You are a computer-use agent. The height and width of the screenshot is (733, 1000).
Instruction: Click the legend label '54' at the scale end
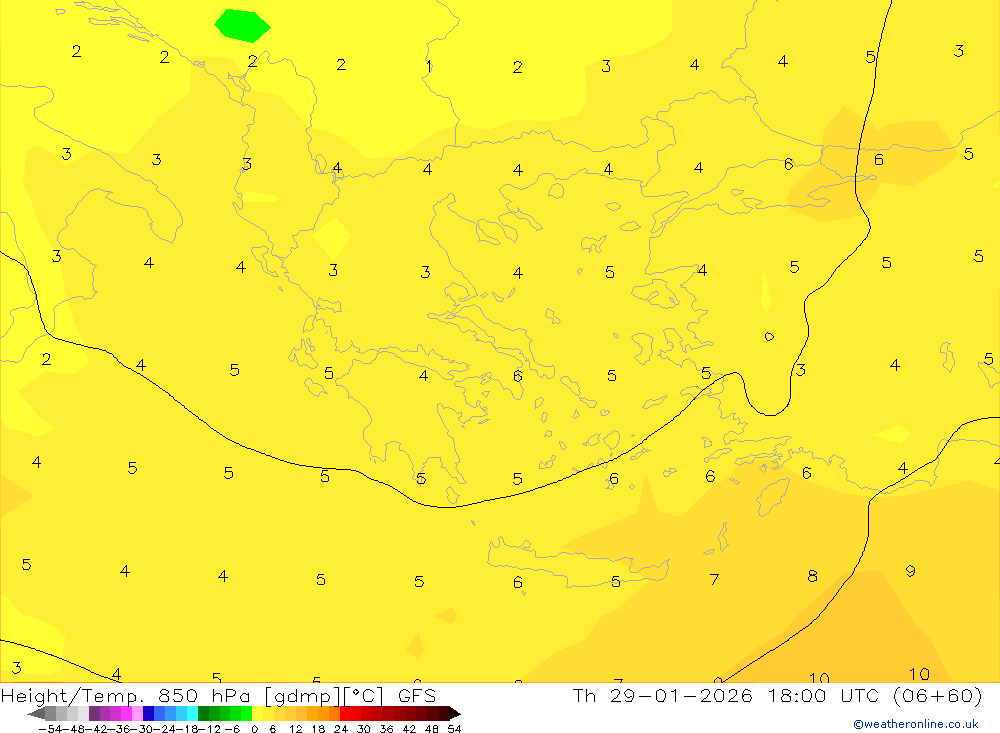coord(454,729)
